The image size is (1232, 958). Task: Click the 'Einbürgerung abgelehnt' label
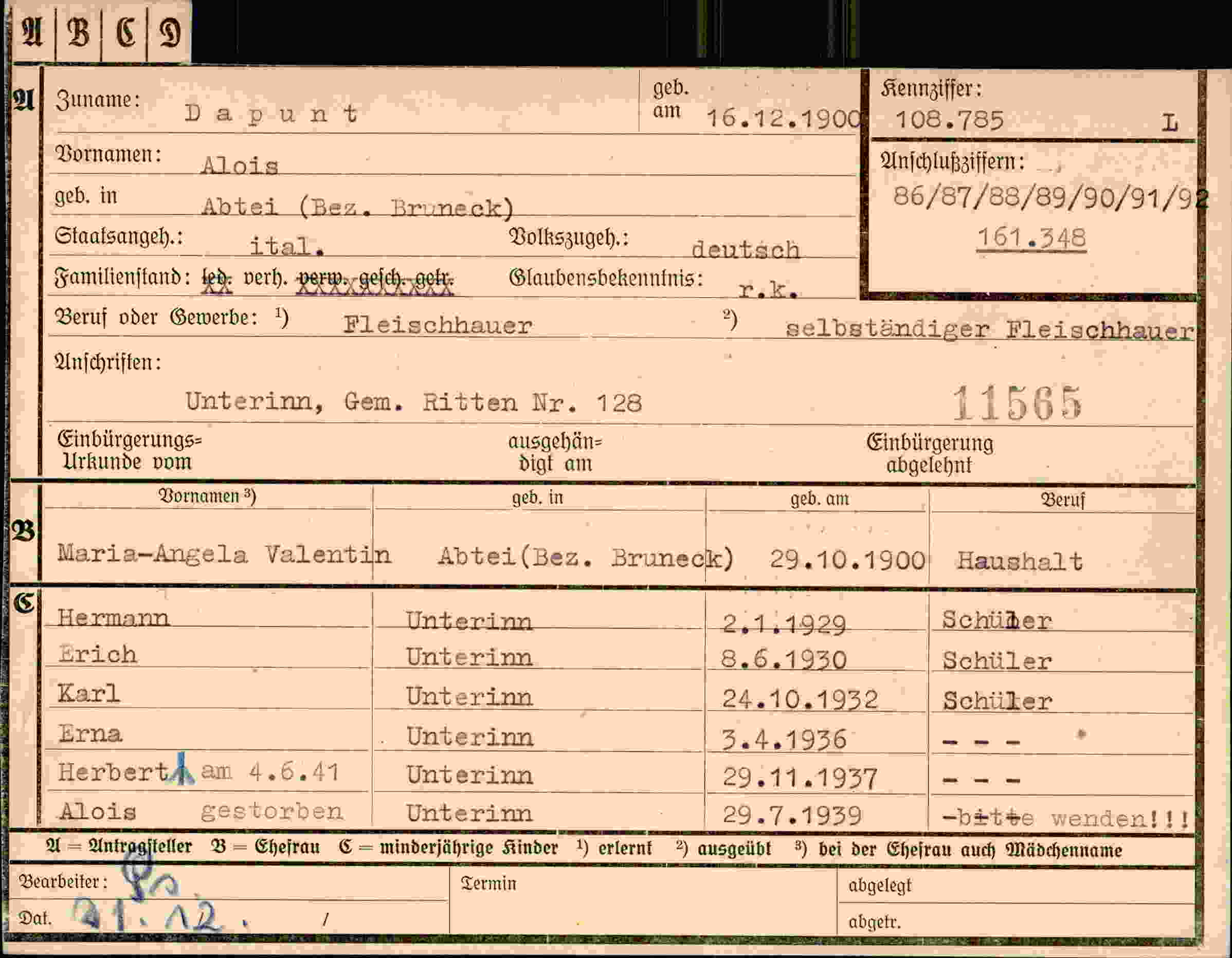930,454
